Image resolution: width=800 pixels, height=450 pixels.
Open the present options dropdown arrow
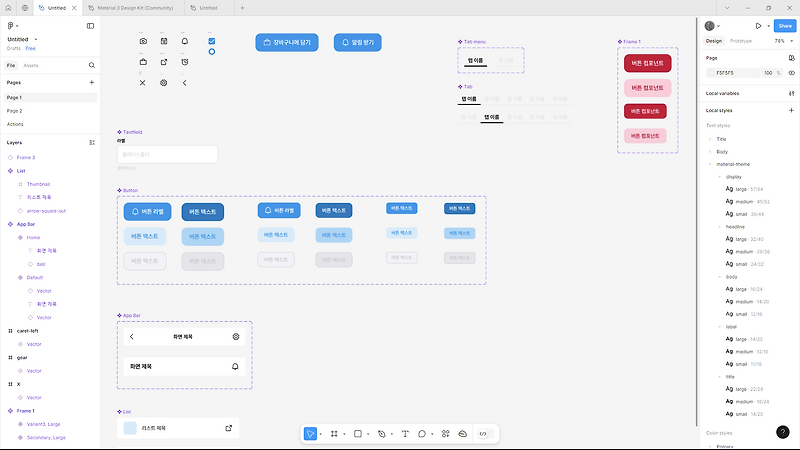click(x=768, y=26)
